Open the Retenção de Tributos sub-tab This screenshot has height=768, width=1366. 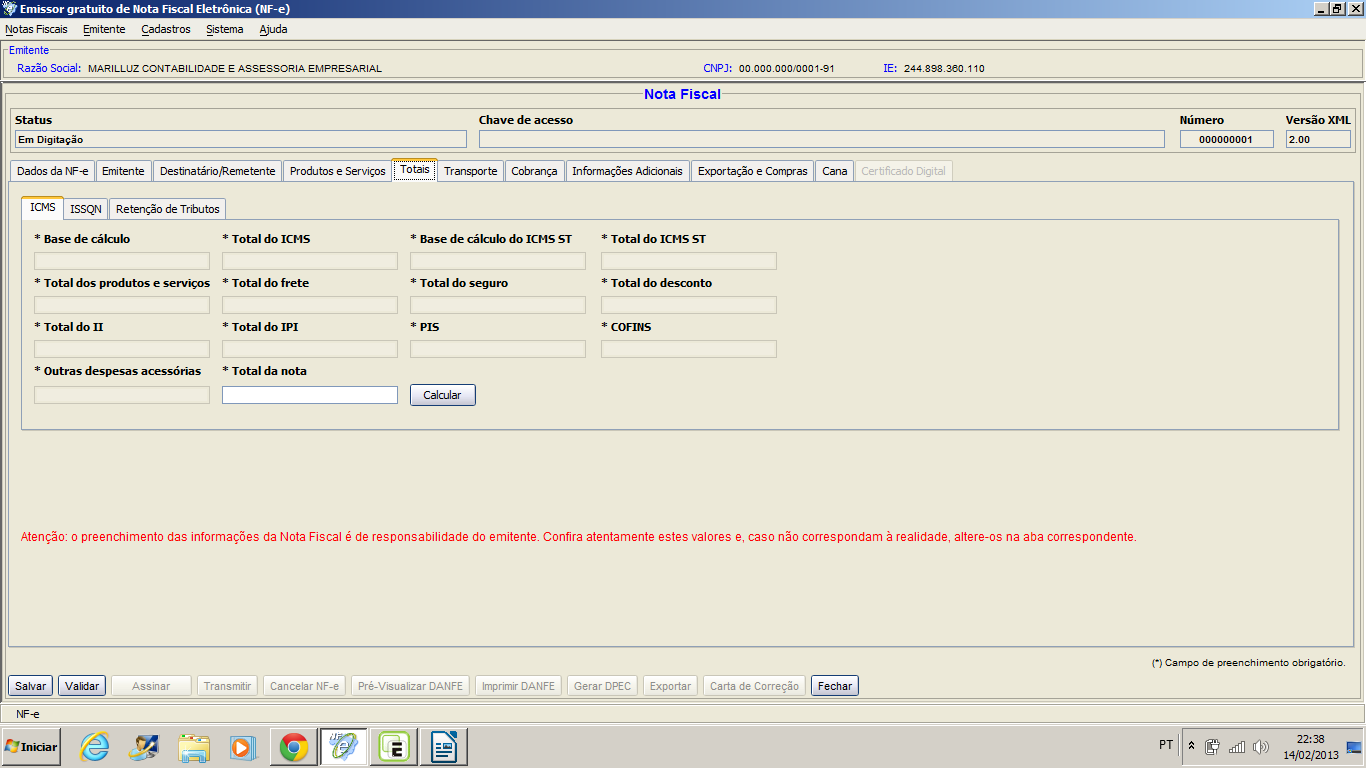click(167, 209)
